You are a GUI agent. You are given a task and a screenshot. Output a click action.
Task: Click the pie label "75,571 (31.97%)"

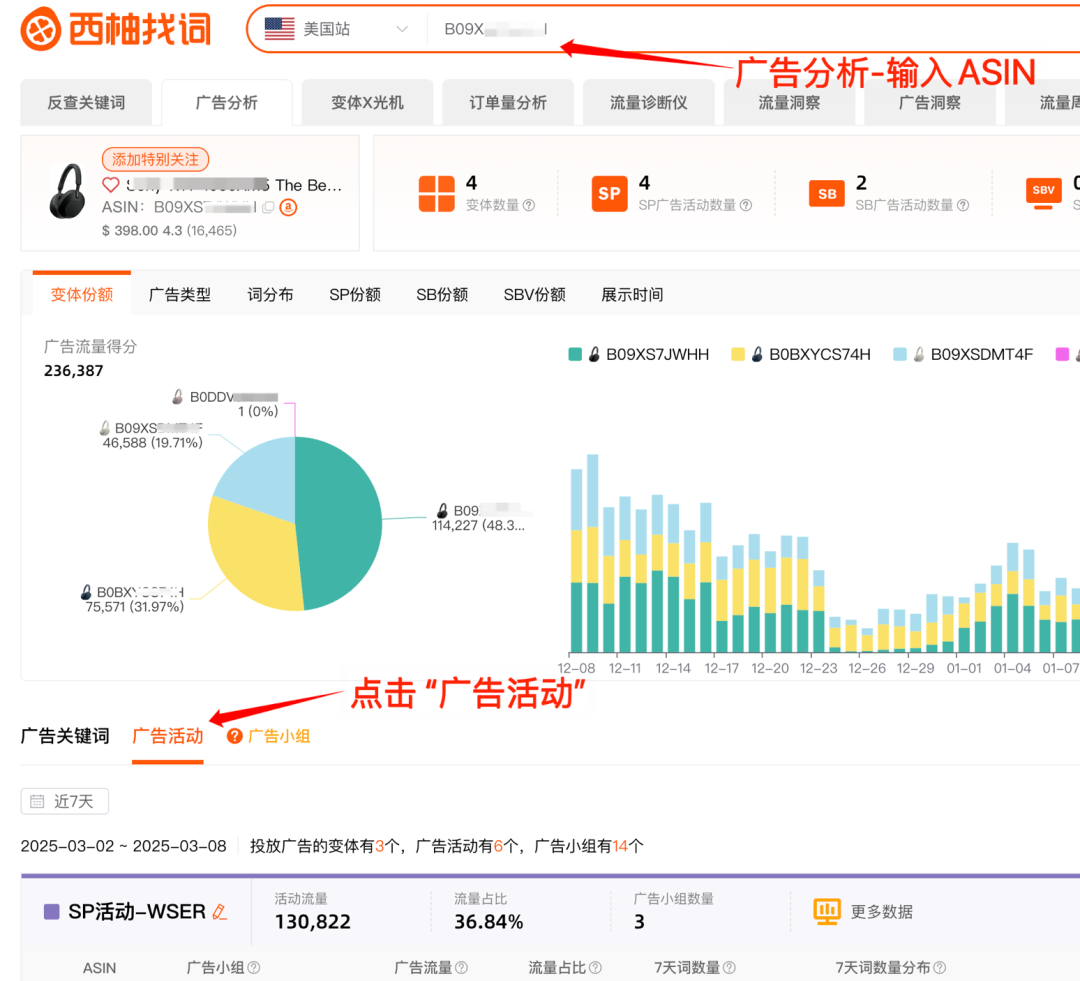click(x=134, y=607)
